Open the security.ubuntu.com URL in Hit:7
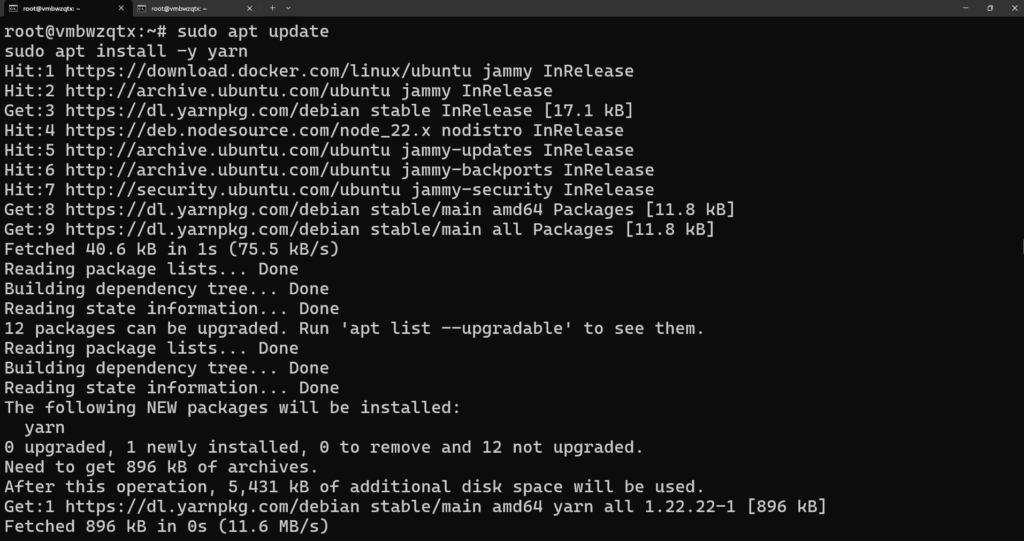 232,189
